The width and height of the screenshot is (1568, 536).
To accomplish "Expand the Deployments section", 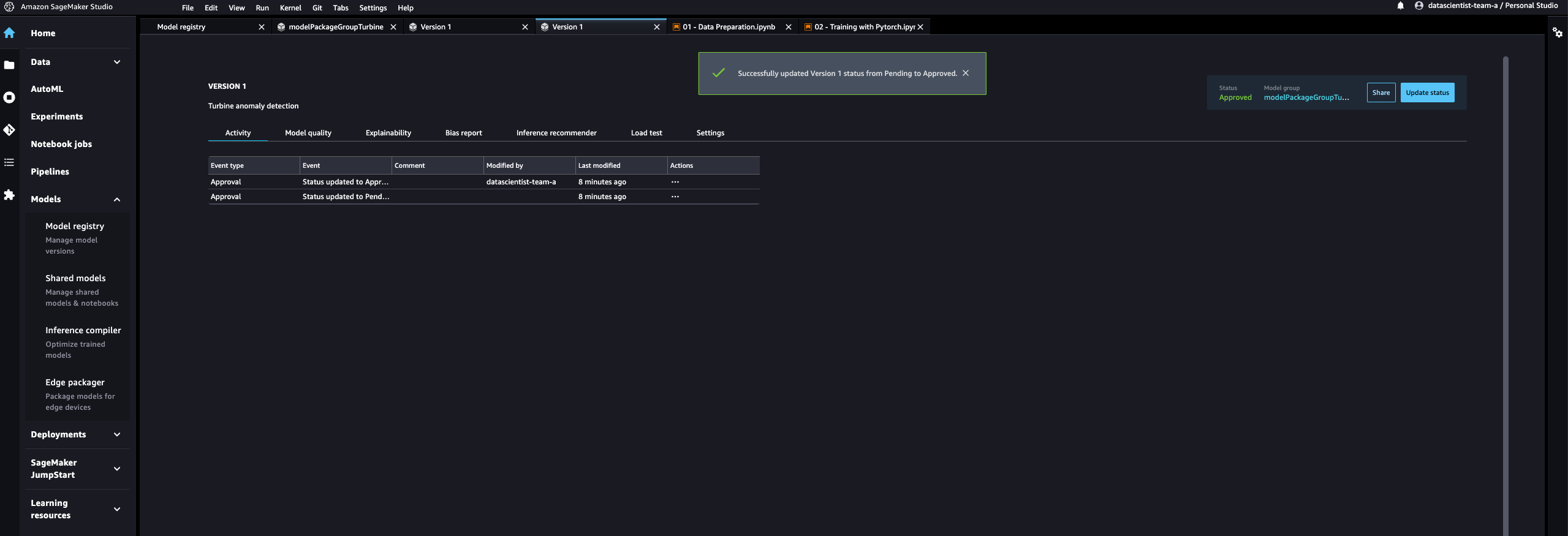I will click(x=117, y=434).
